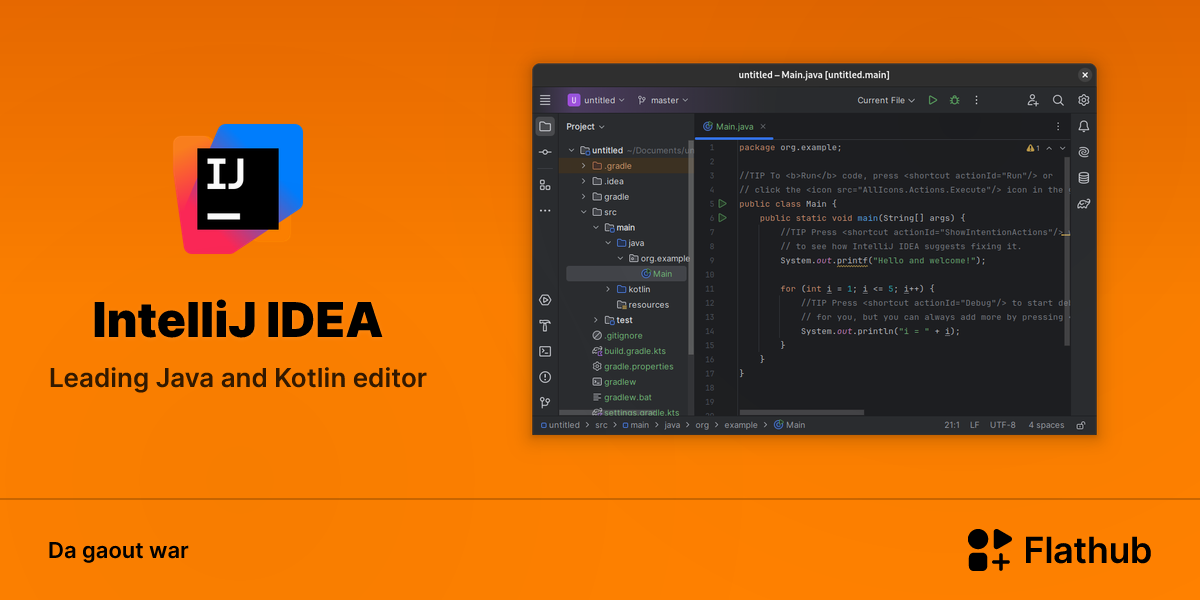Open the Terminal tool window icon

[x=545, y=351]
